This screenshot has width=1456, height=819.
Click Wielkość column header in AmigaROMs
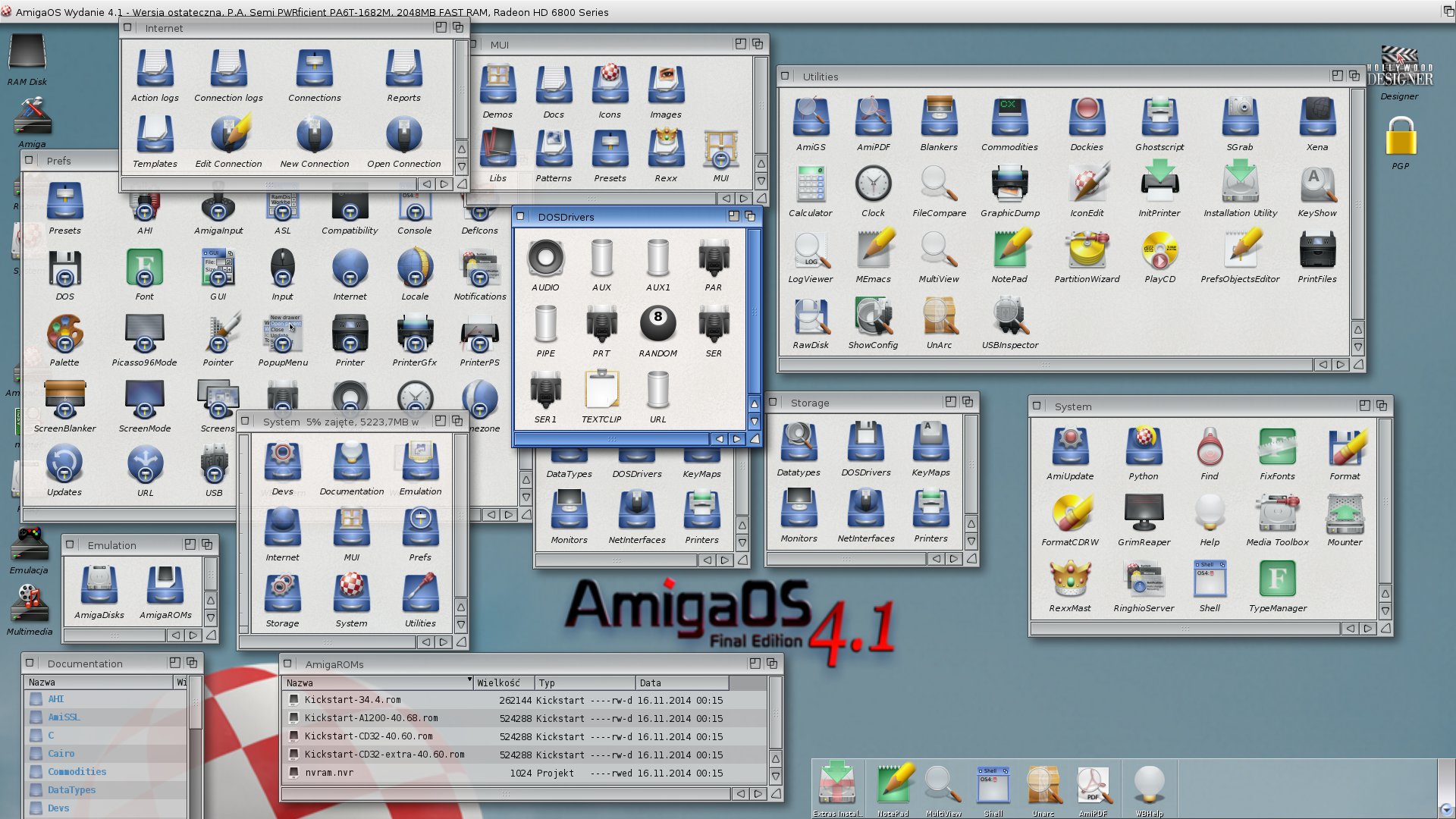pyautogui.click(x=504, y=682)
